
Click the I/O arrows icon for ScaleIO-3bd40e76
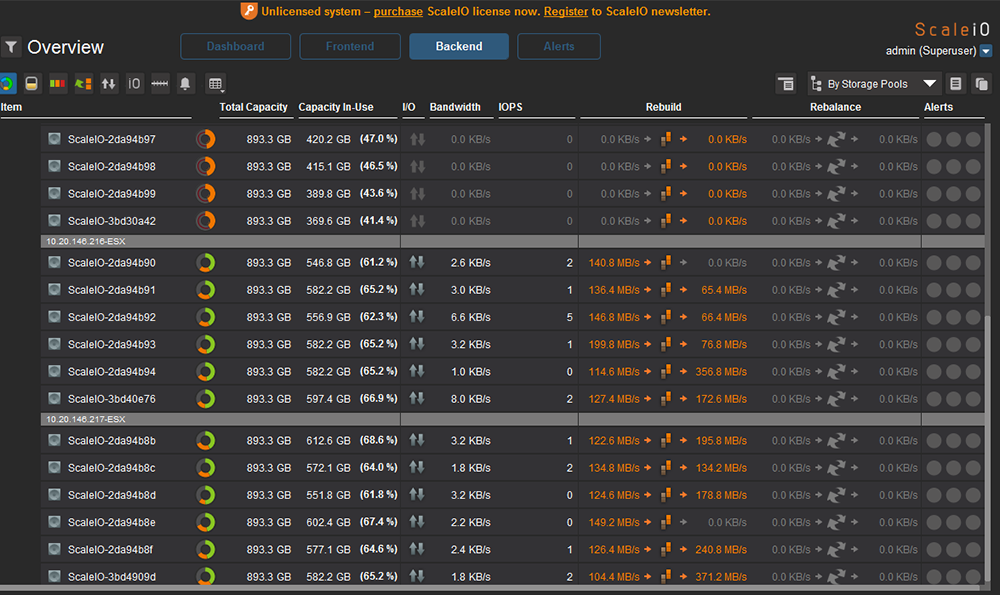click(x=417, y=399)
